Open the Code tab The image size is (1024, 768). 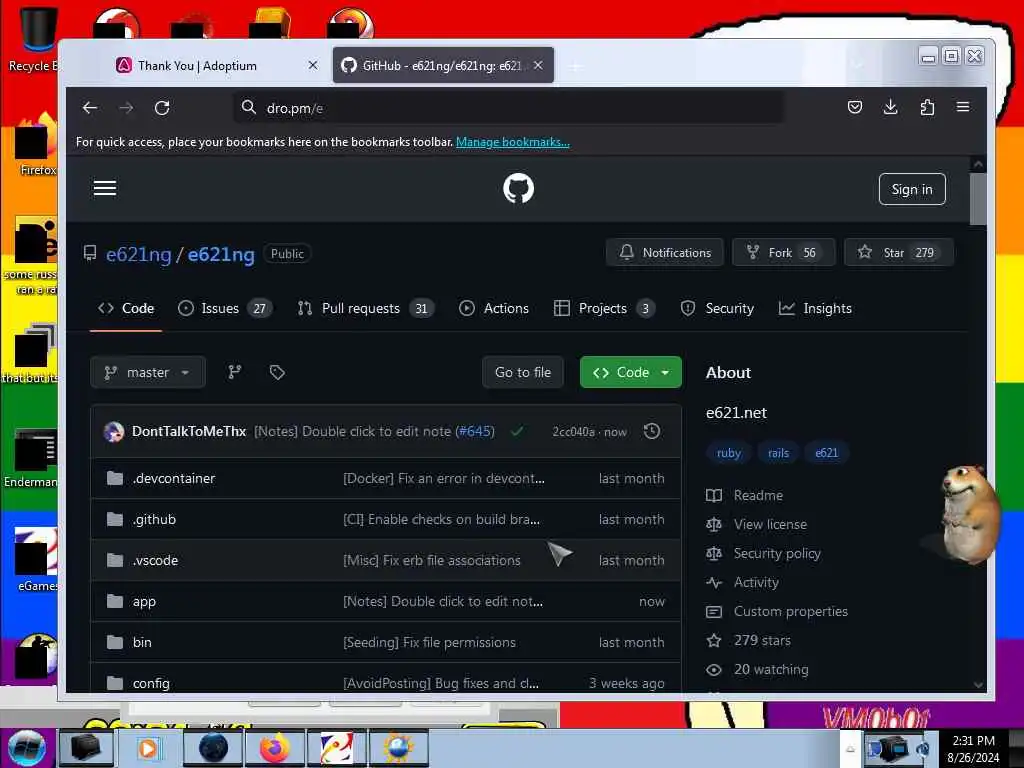(x=126, y=308)
